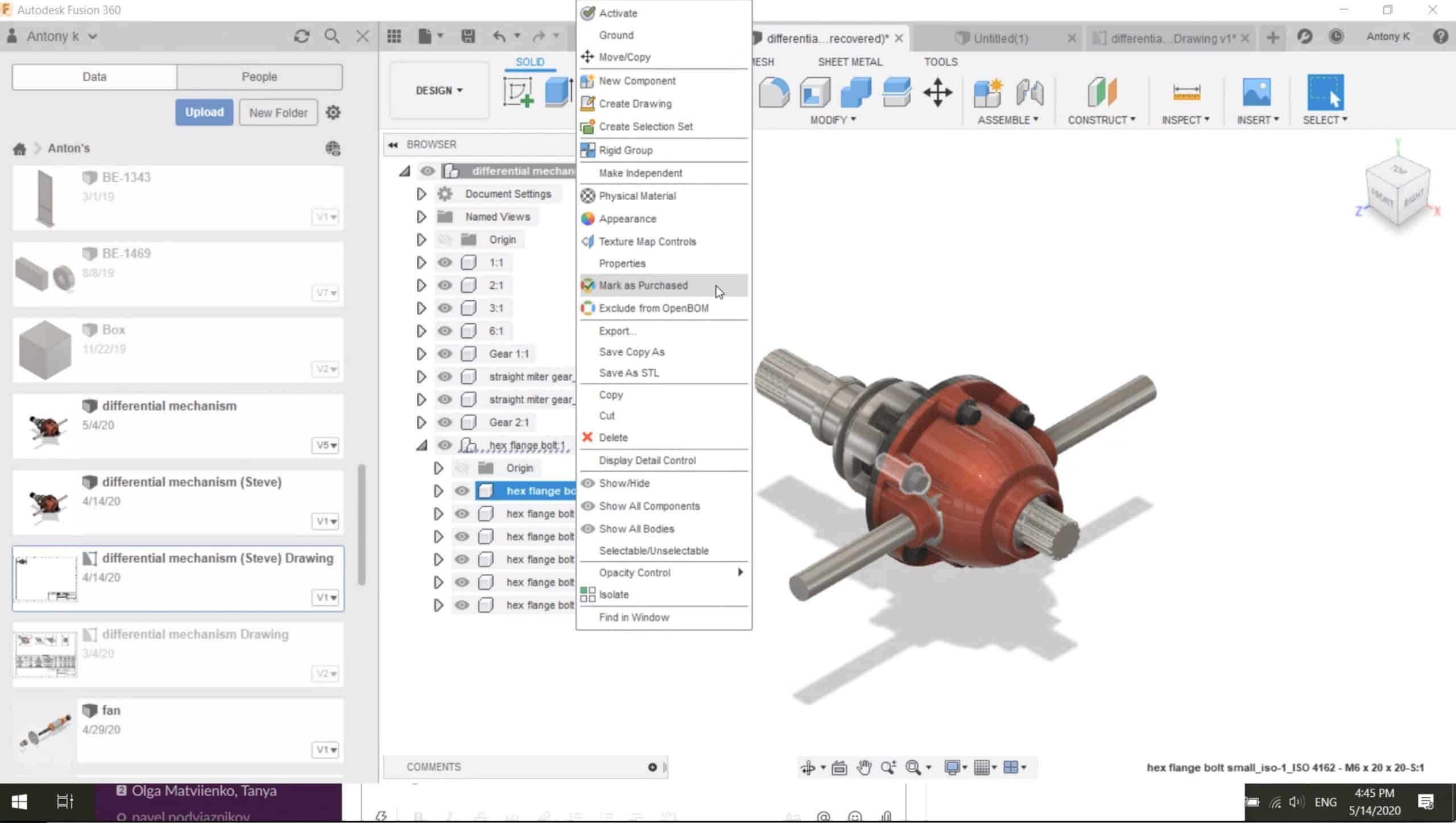Click the Upload button in data panel
This screenshot has height=823, width=1456.
click(x=204, y=112)
